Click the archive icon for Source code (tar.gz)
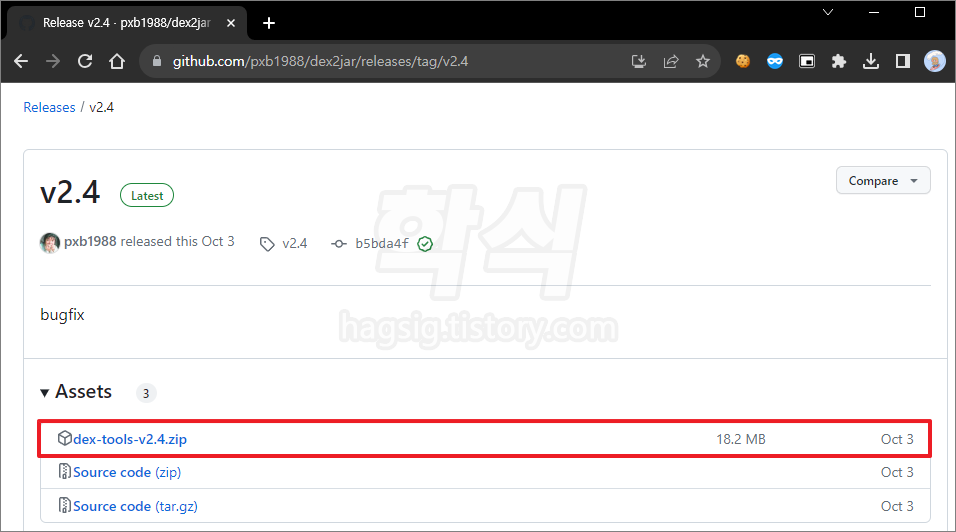This screenshot has height=532, width=956. pos(65,506)
